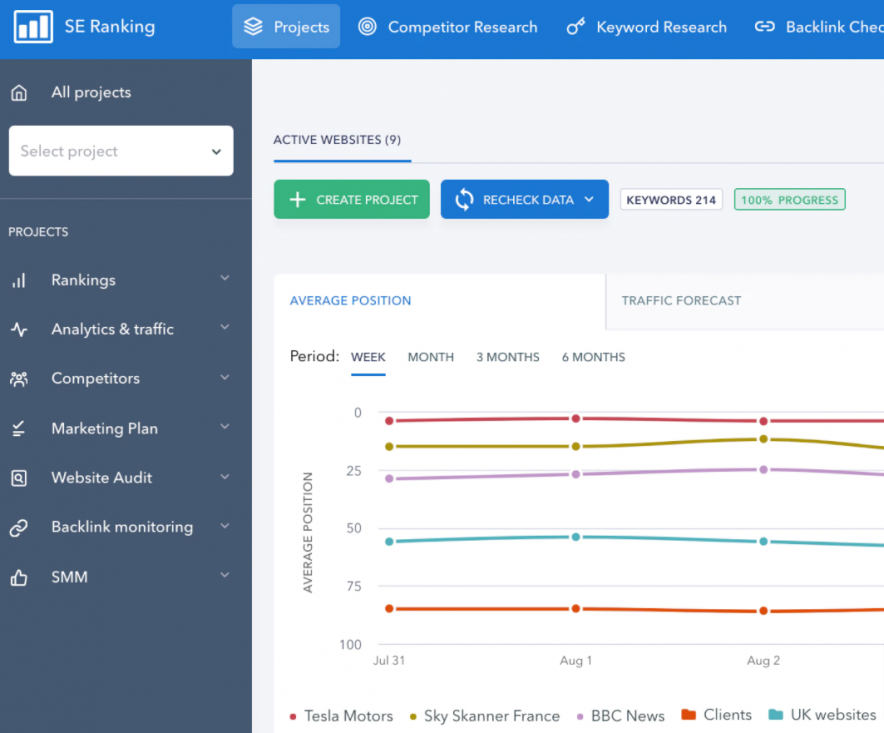Collapse the Rankings sidebar section chevron
884x733 pixels.
pos(224,280)
